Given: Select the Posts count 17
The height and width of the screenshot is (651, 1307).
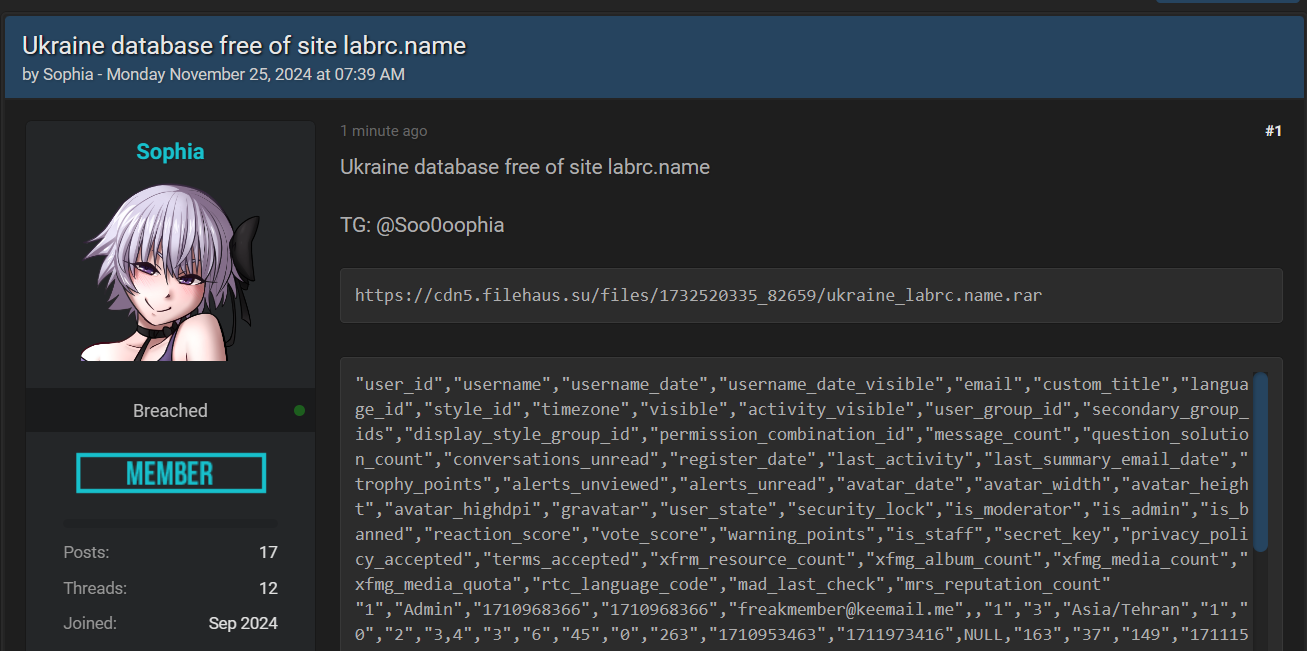Looking at the screenshot, I should pos(268,552).
